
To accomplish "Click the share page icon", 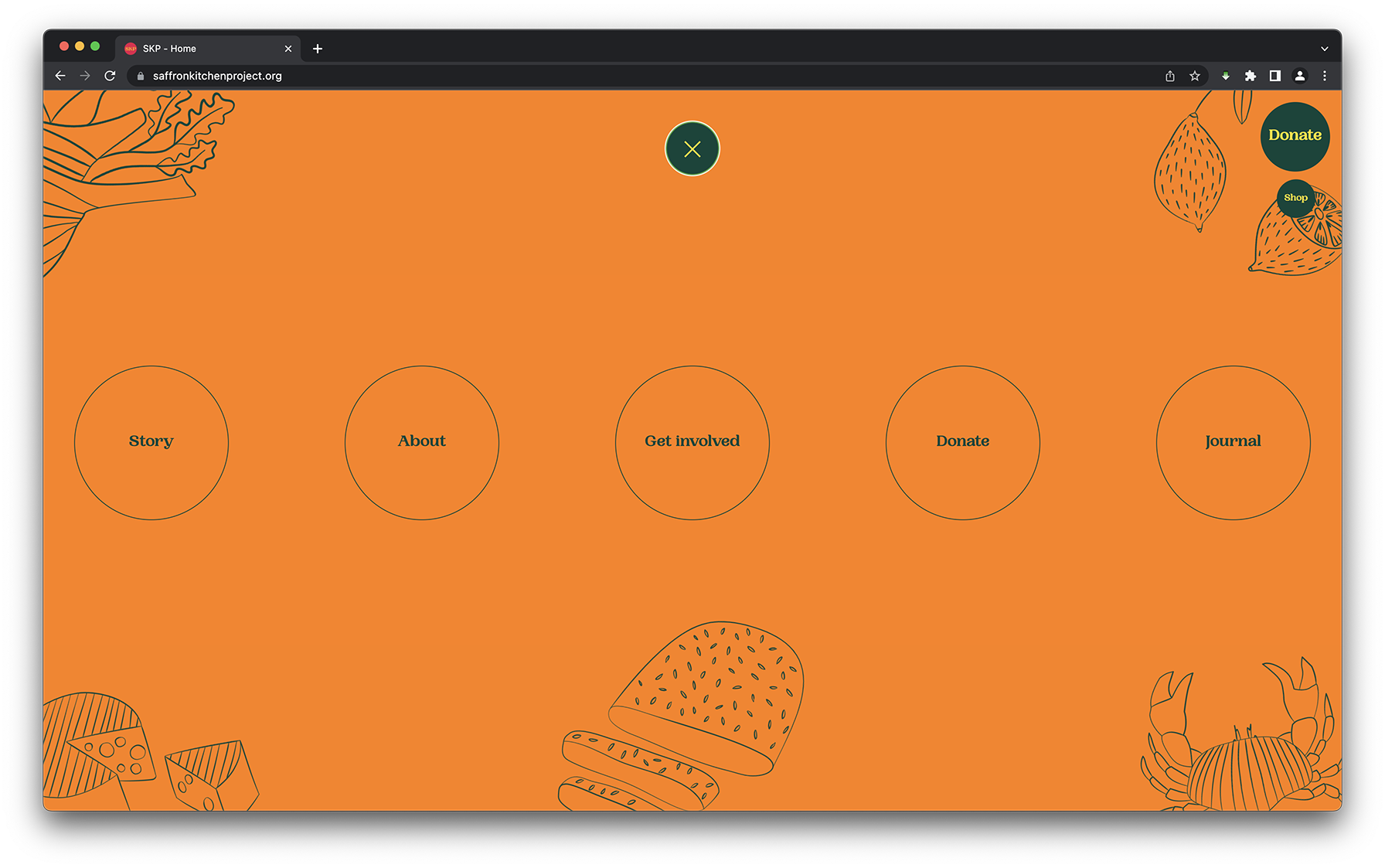I will (x=1170, y=76).
